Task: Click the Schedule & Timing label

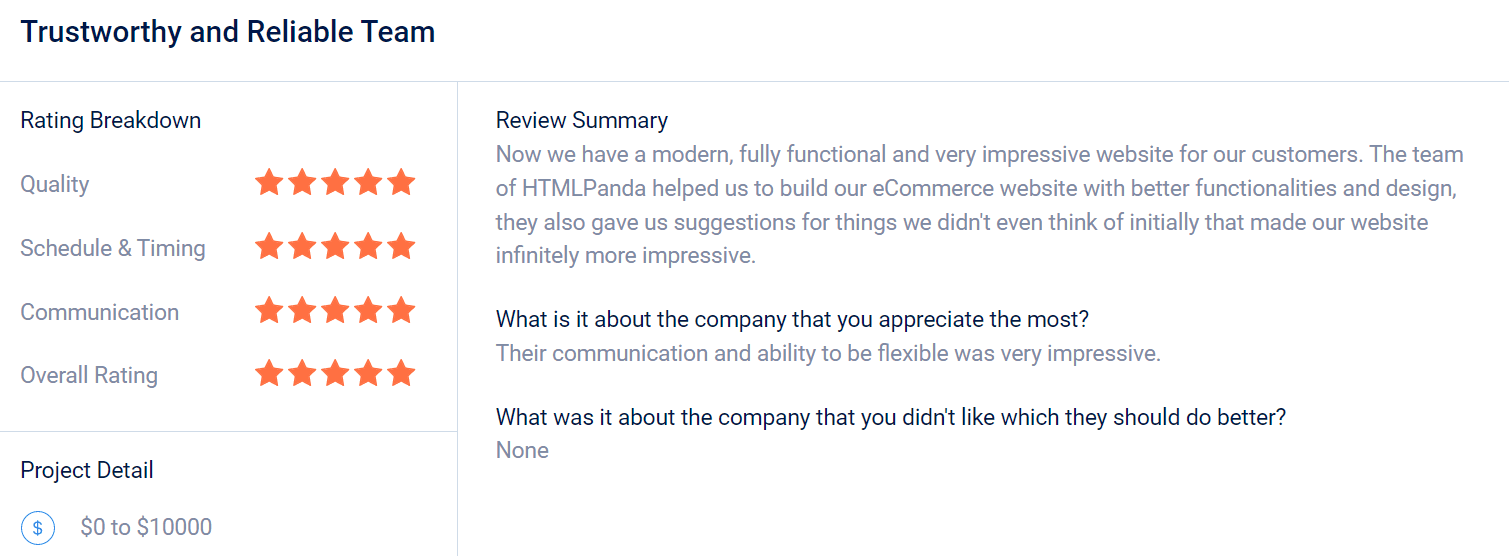Action: (x=113, y=248)
